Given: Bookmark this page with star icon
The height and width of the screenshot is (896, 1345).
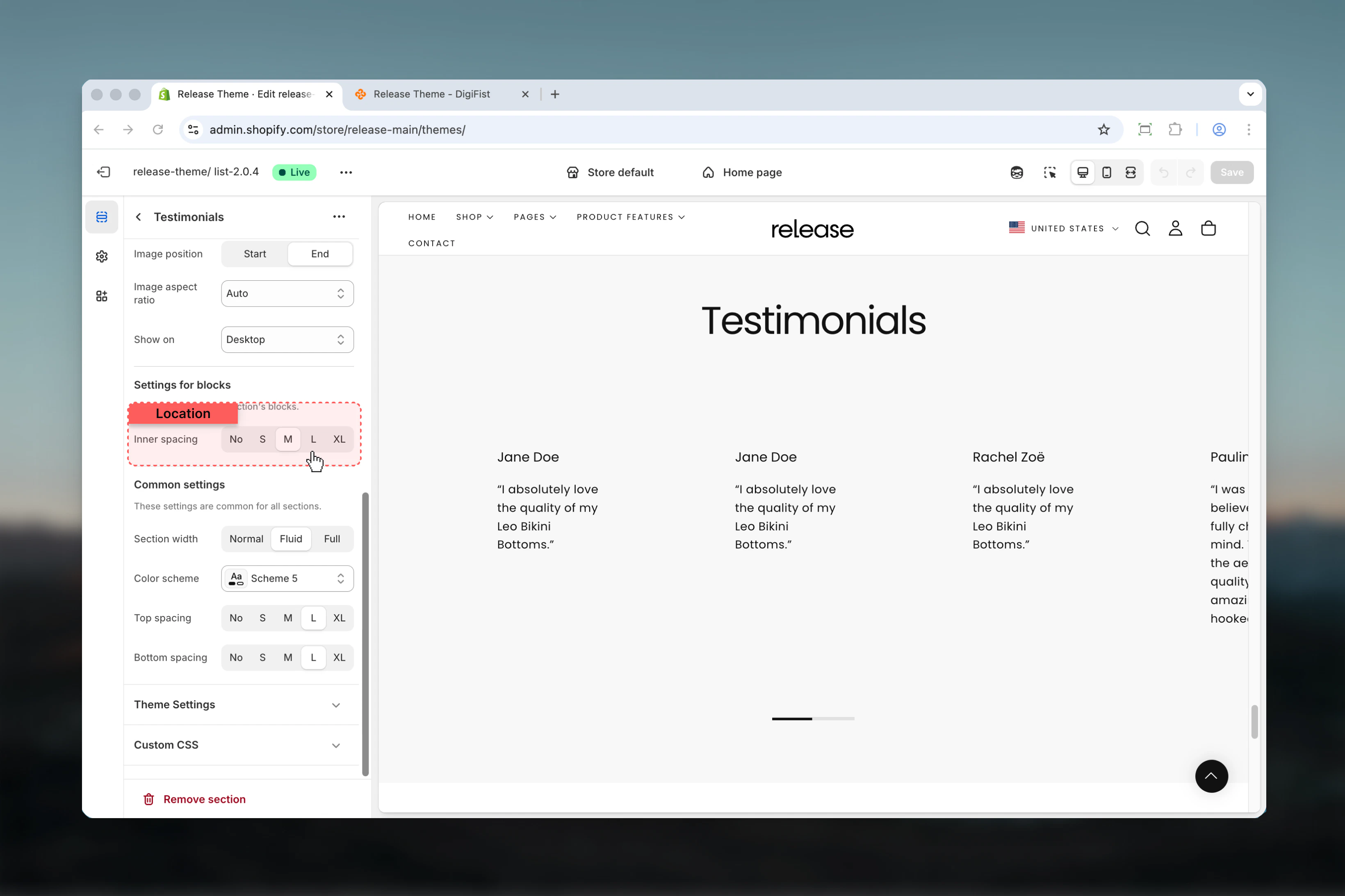Looking at the screenshot, I should (1104, 130).
